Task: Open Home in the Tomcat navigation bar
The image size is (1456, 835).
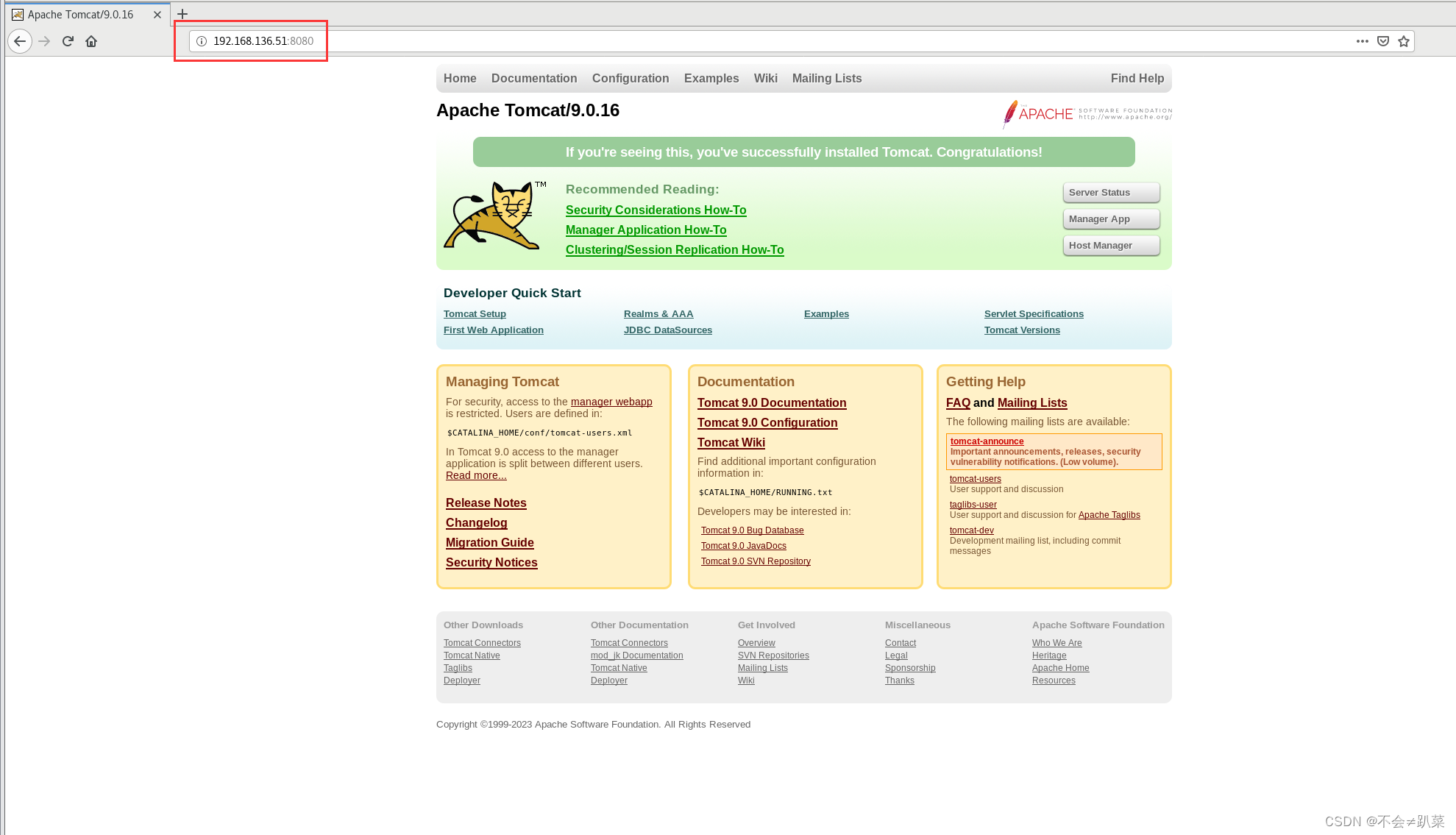Action: pos(460,78)
